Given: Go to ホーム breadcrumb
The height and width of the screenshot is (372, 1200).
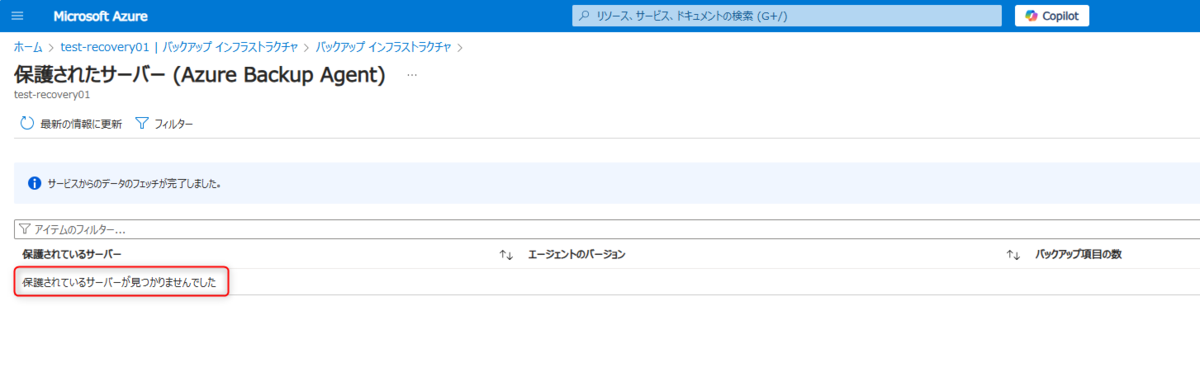Looking at the screenshot, I should (x=28, y=47).
